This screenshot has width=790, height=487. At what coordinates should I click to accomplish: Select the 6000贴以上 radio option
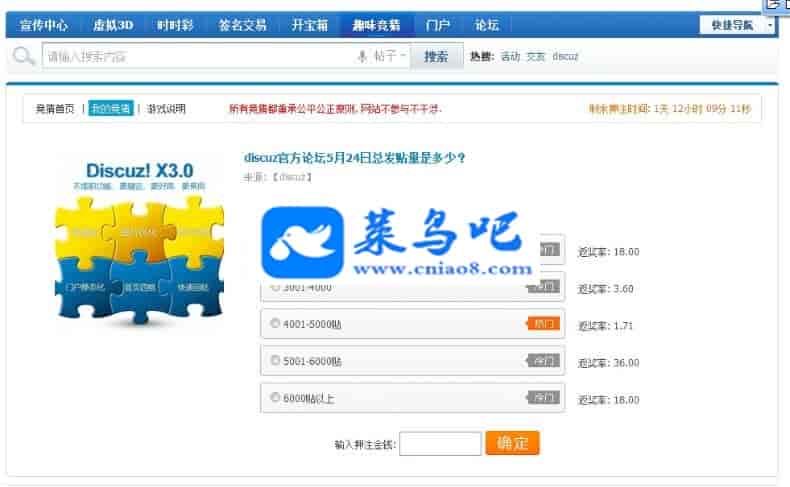[x=275, y=397]
